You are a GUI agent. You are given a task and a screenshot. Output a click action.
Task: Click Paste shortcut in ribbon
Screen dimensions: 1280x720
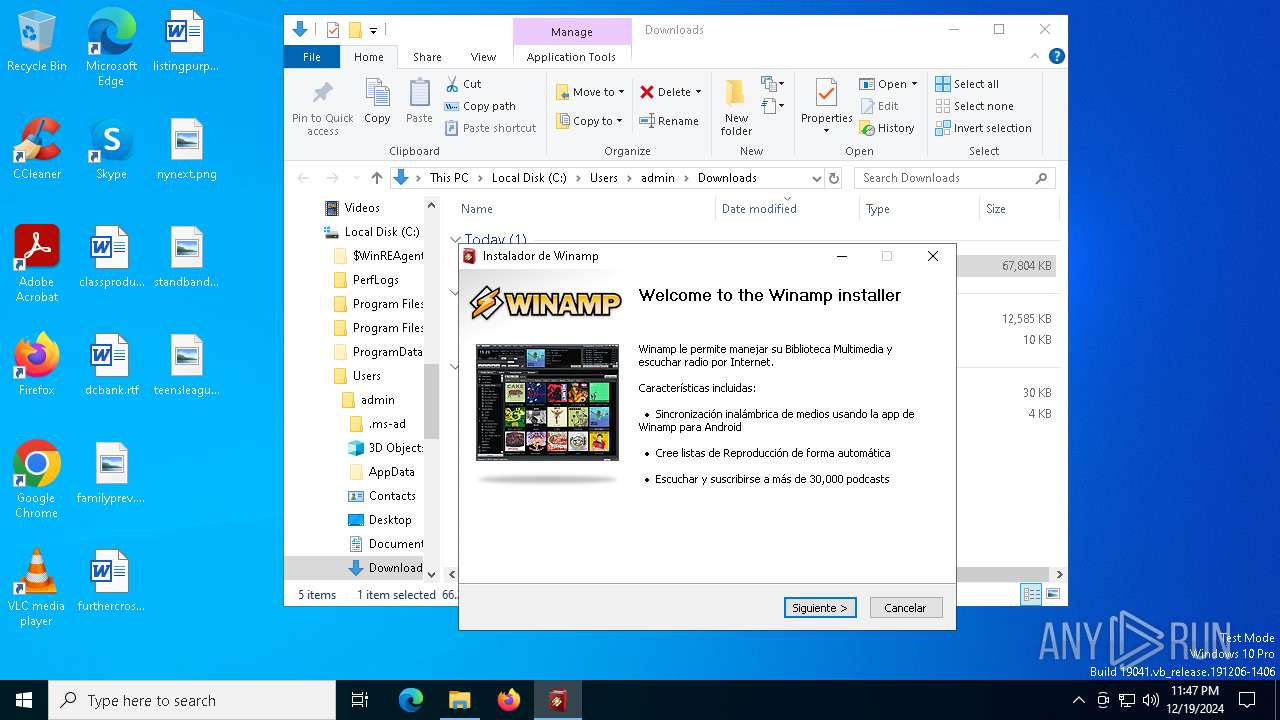coord(491,128)
